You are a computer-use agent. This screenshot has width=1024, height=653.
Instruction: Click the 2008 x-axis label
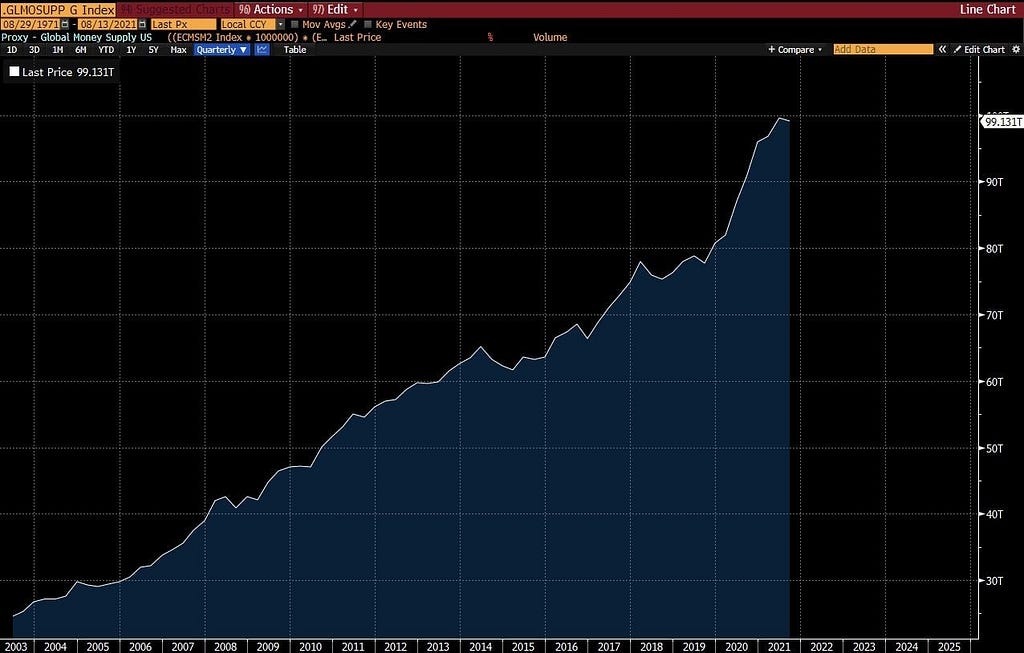pyautogui.click(x=225, y=646)
